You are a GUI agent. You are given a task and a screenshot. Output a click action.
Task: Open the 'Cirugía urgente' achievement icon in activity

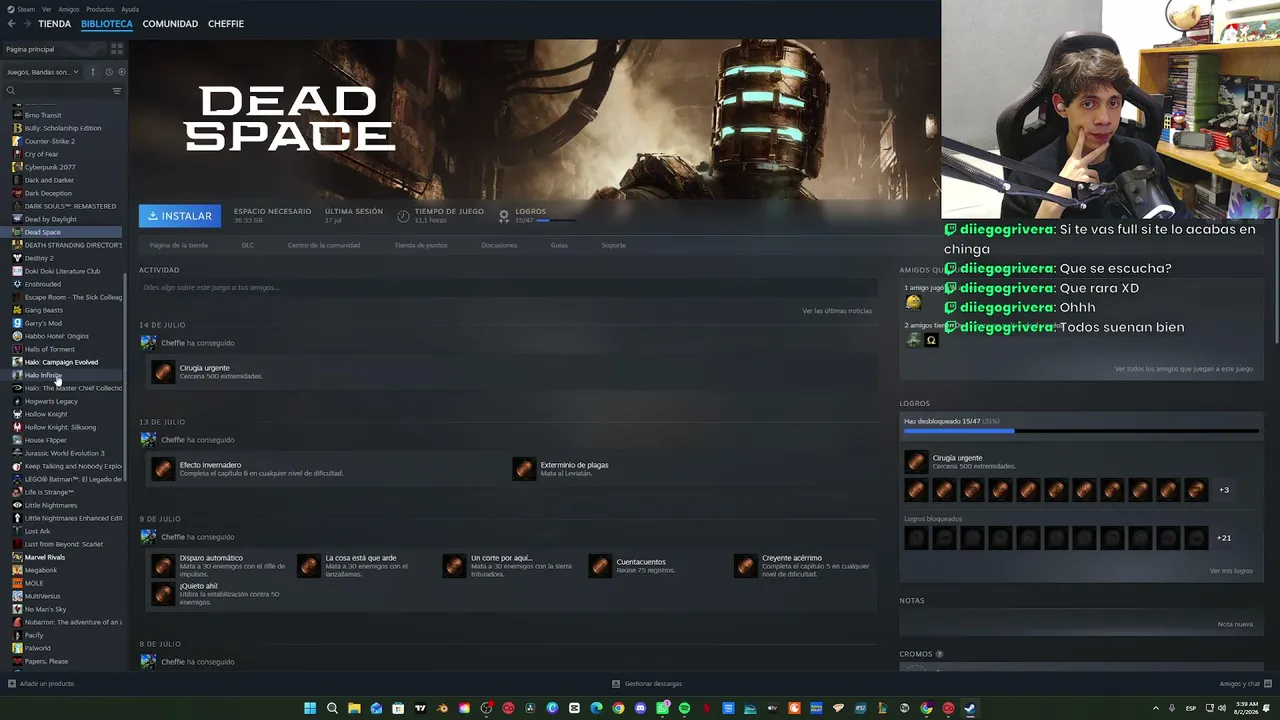click(163, 372)
